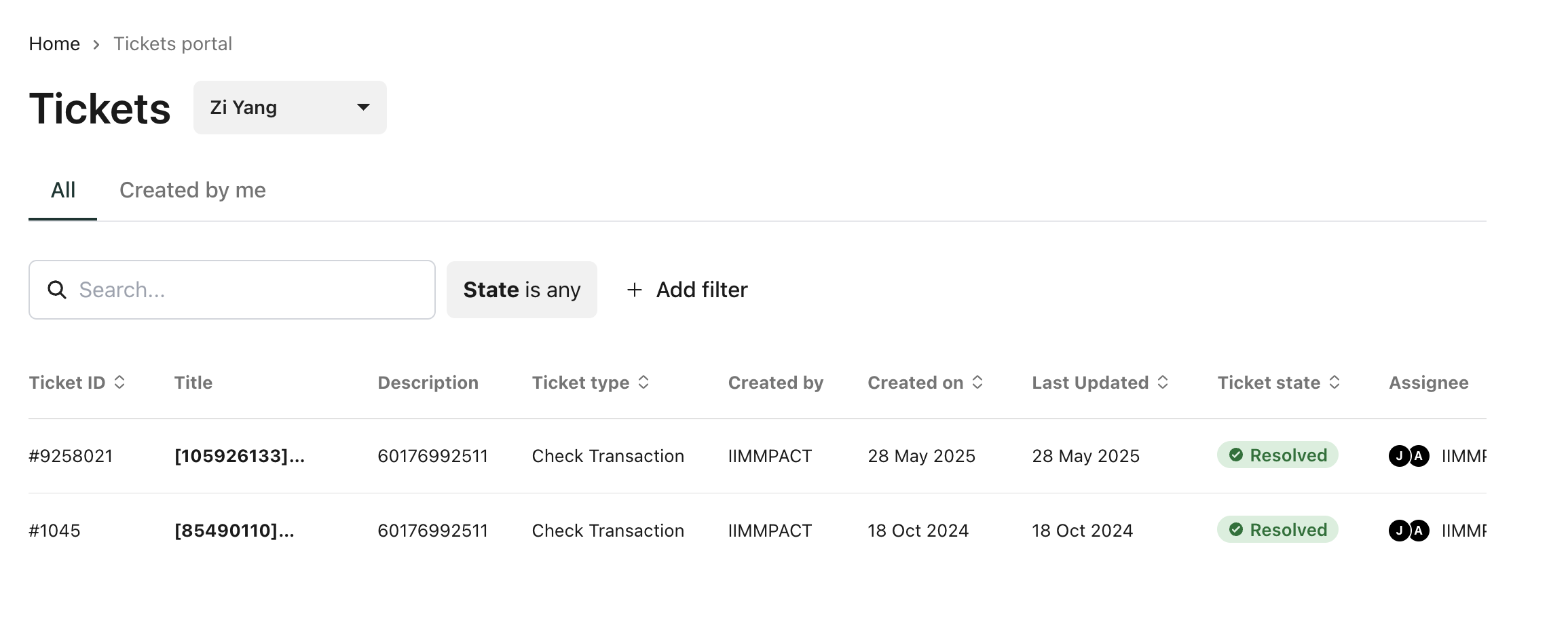Click assignee avatars on ticket #9258021
1568x631 pixels.
[x=1409, y=456]
